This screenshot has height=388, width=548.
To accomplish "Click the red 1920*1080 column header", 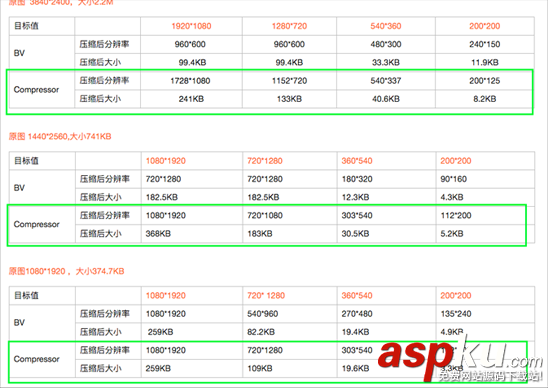I will pyautogui.click(x=191, y=26).
